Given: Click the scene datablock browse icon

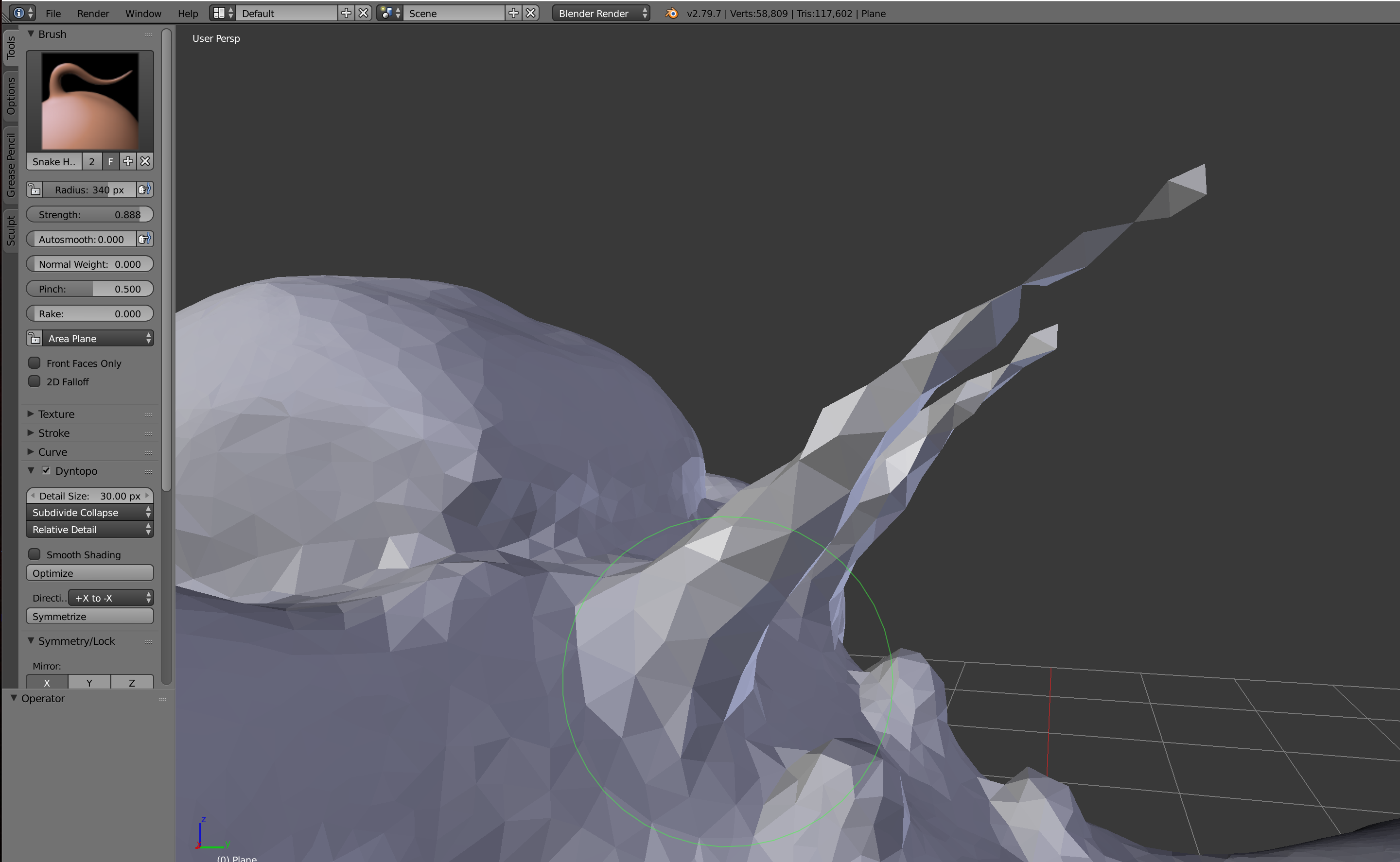Looking at the screenshot, I should [x=387, y=13].
